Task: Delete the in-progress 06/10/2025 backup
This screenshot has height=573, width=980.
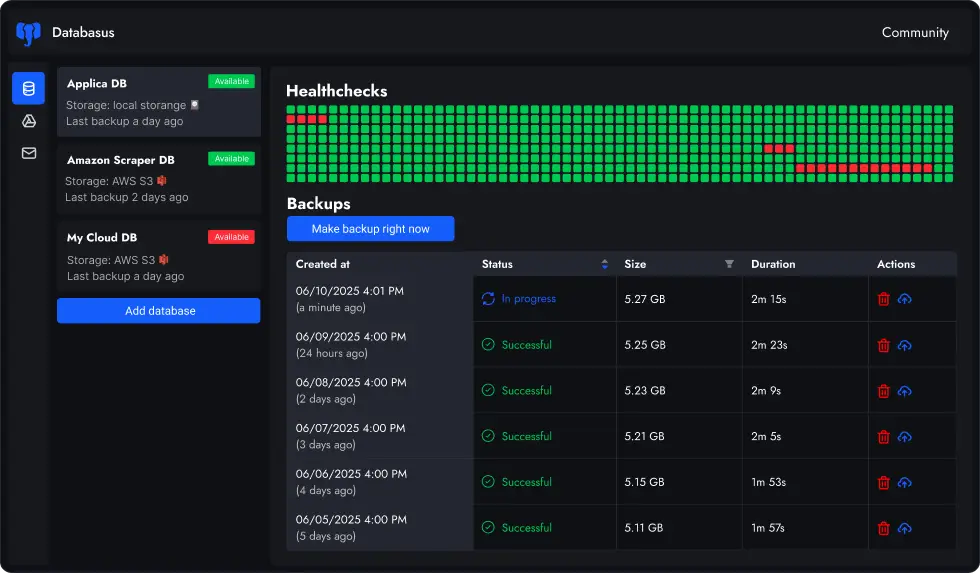Action: click(x=883, y=299)
